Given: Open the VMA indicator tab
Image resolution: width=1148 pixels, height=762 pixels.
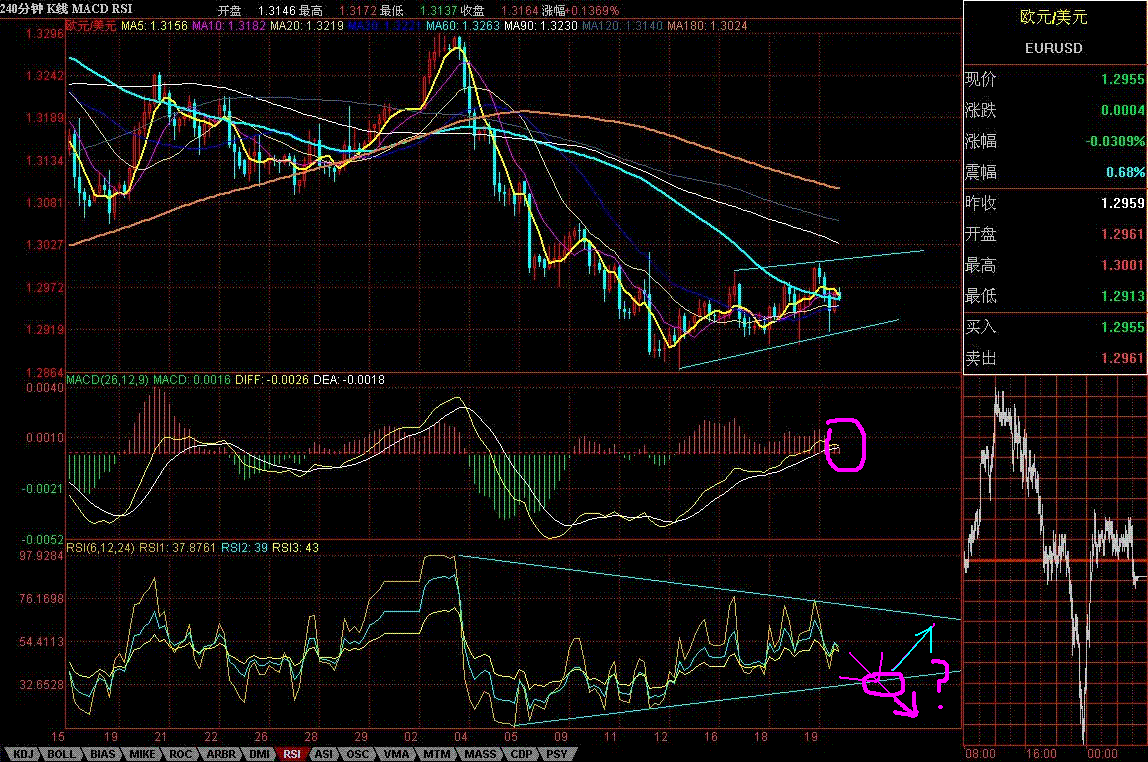Looking at the screenshot, I should (394, 753).
